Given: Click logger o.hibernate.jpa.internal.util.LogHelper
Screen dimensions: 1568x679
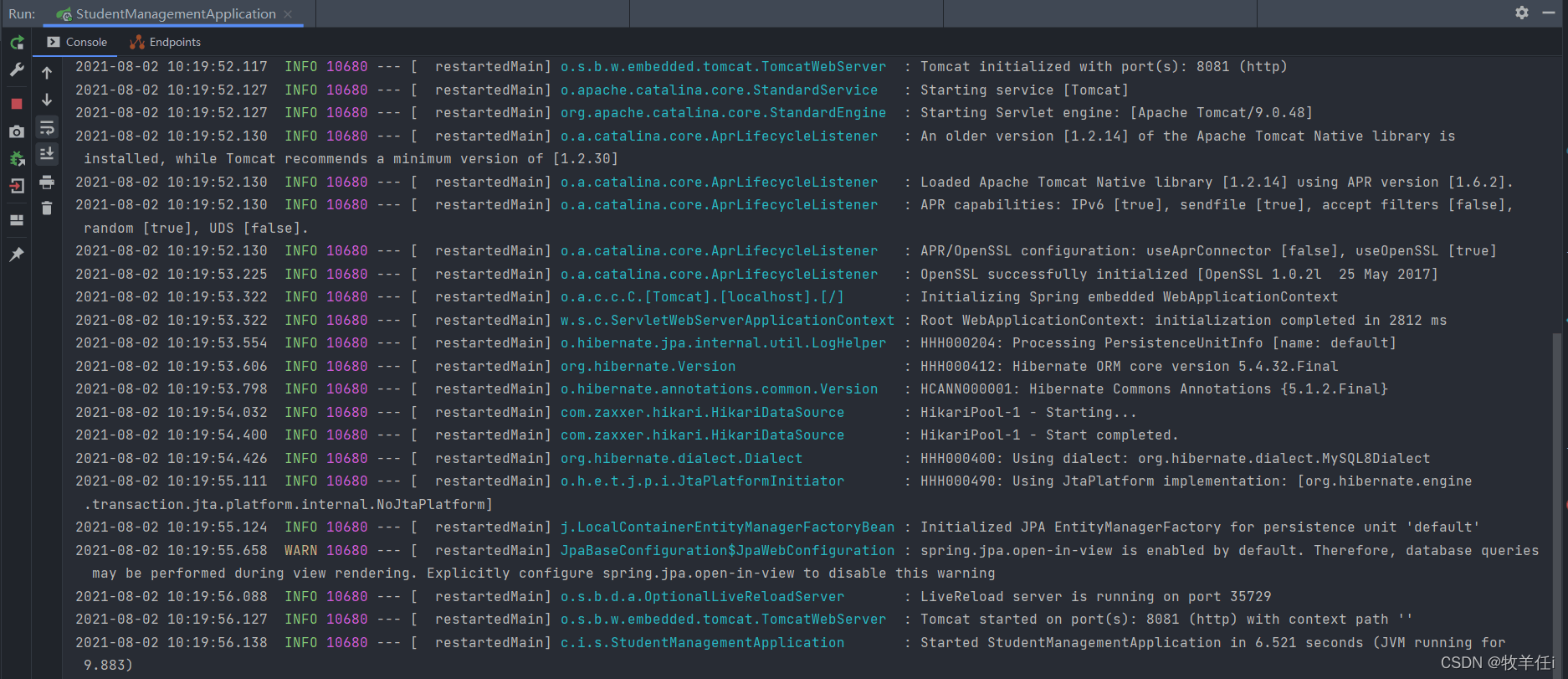Looking at the screenshot, I should coord(723,342).
